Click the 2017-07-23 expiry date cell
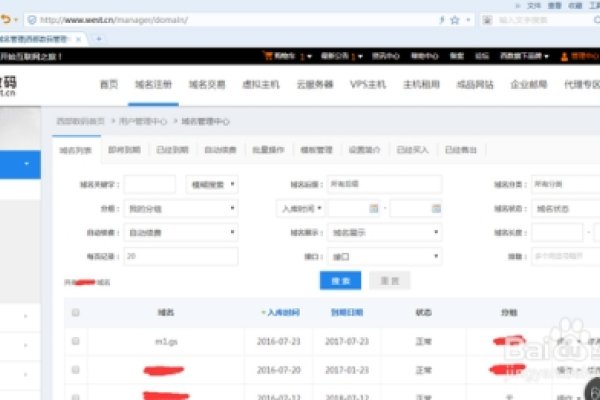Screen dimensions: 600x400 [347, 341]
